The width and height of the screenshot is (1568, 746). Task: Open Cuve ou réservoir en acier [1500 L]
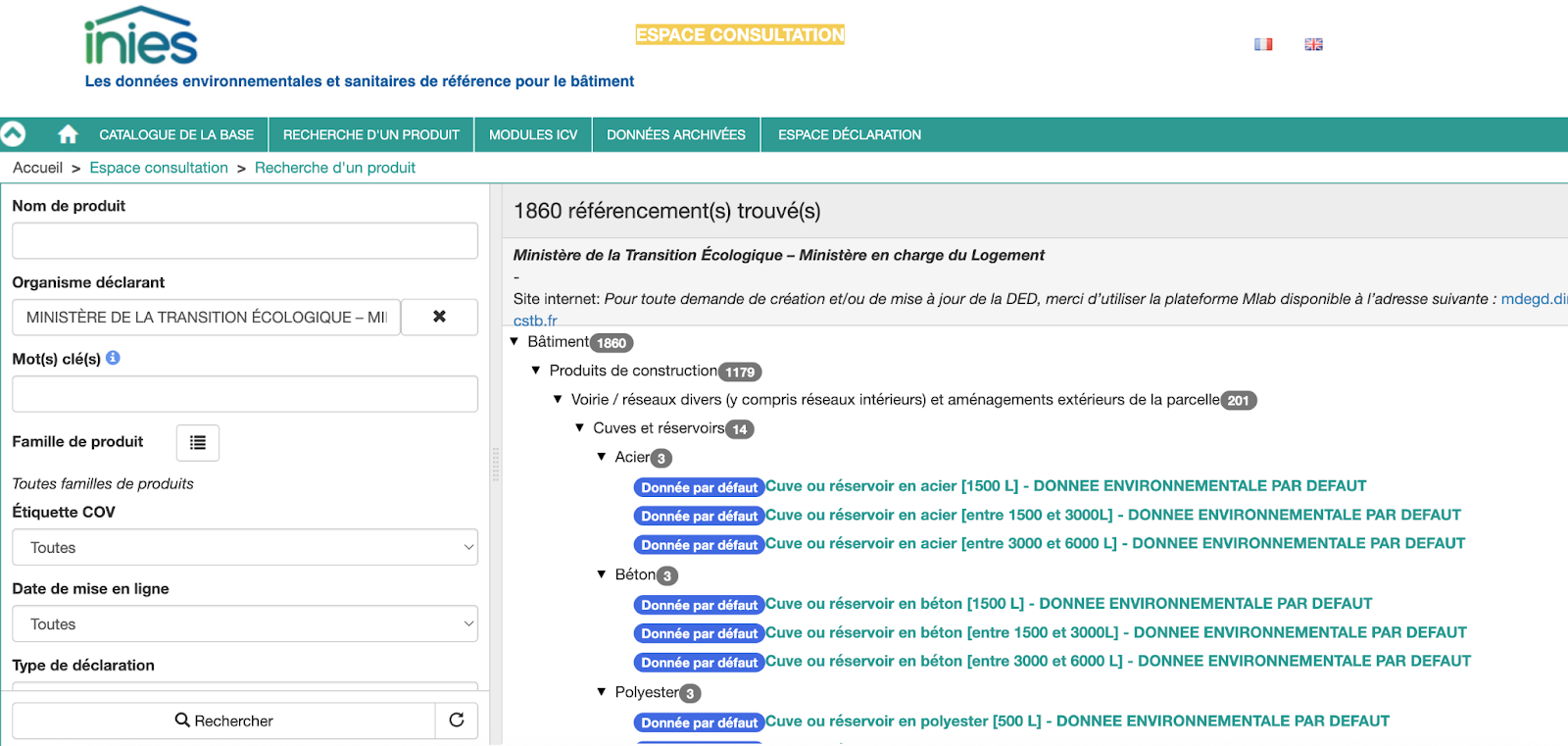pyautogui.click(x=1065, y=486)
